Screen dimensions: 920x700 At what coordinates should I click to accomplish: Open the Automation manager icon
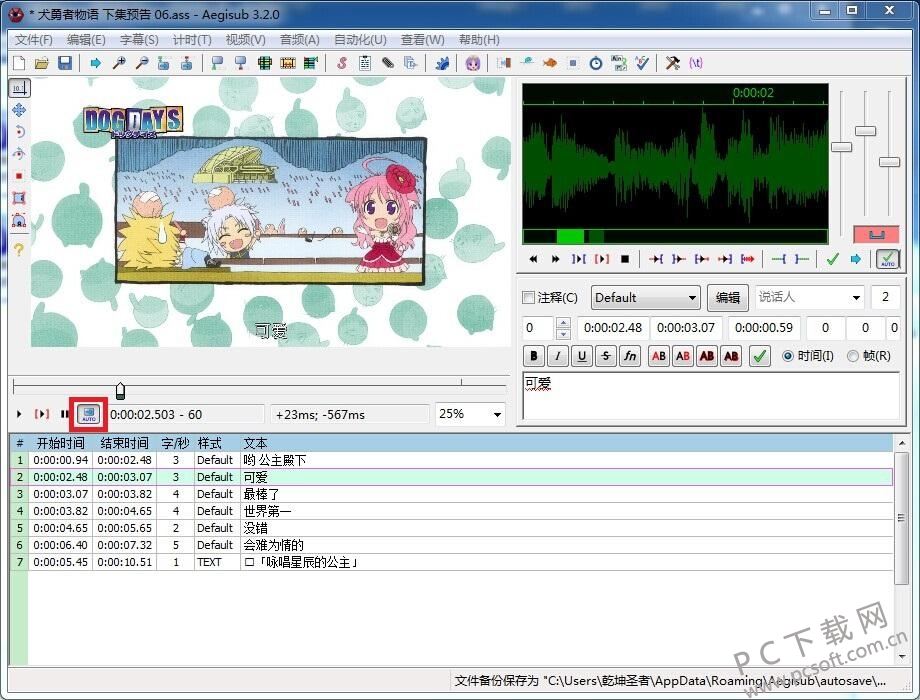click(x=442, y=63)
